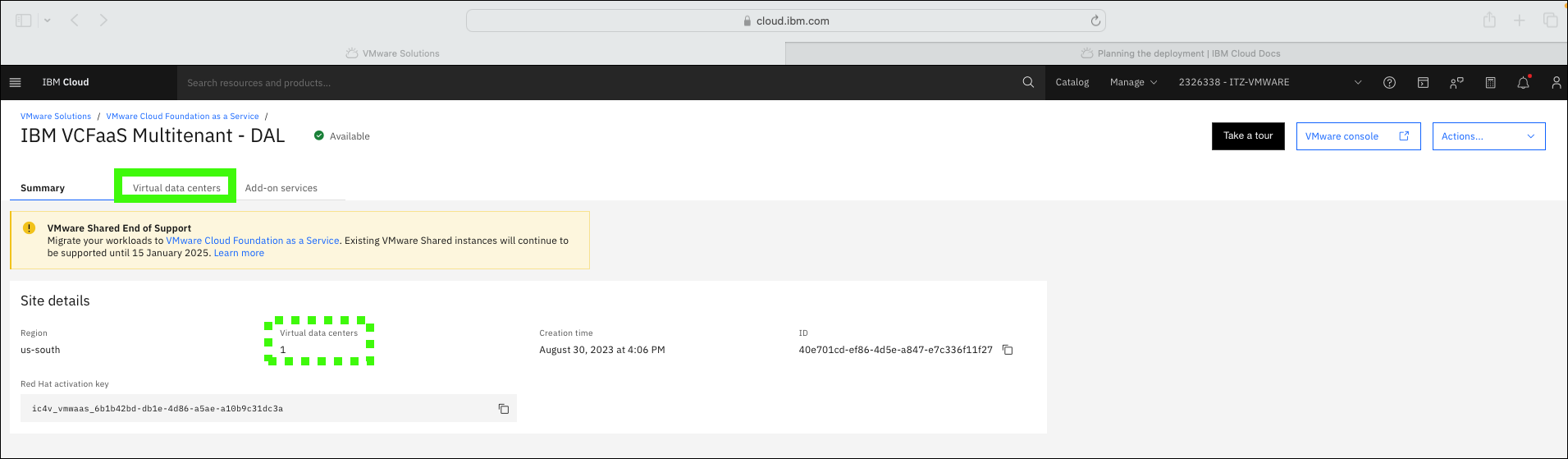
Task: Copy the Red Hat activation key
Action: tap(504, 409)
